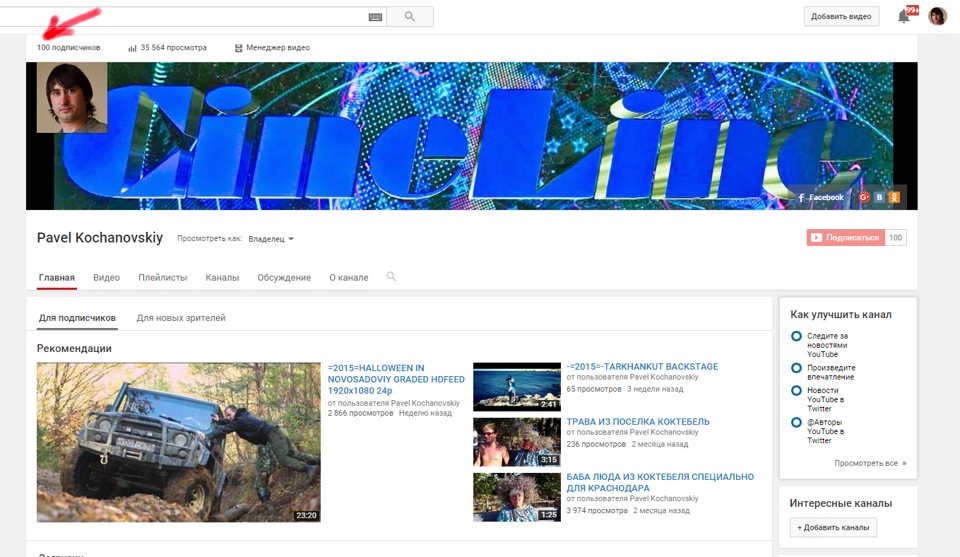Open the account avatar in the top right

(937, 16)
